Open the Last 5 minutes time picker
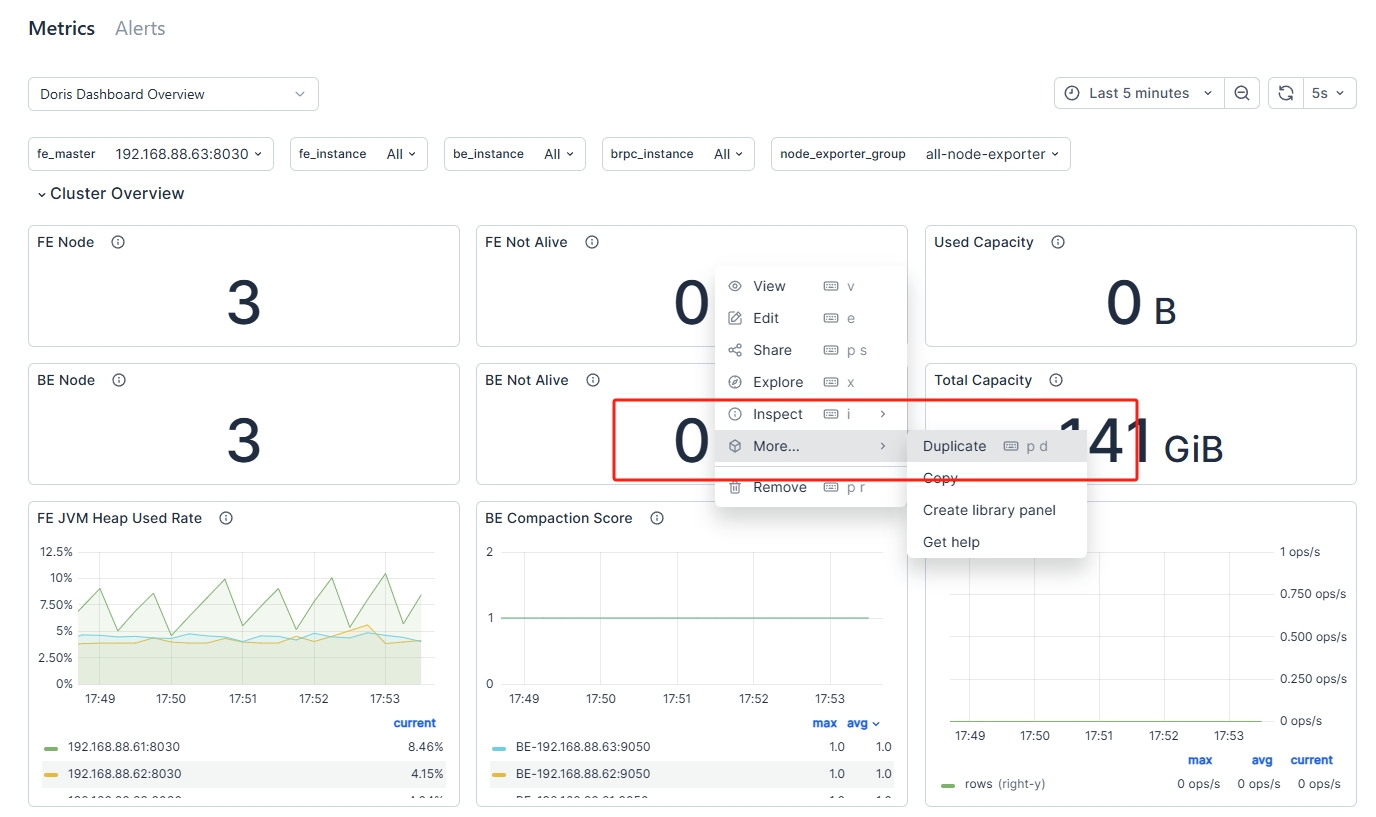Screen dimensions: 1376x817 [x=1139, y=93]
